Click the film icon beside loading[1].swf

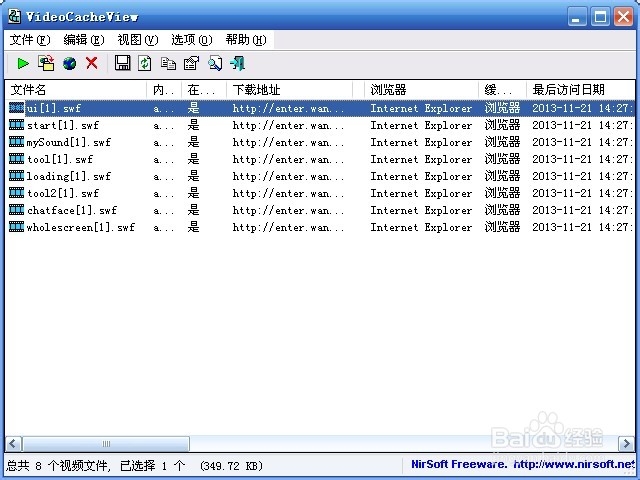pos(17,176)
